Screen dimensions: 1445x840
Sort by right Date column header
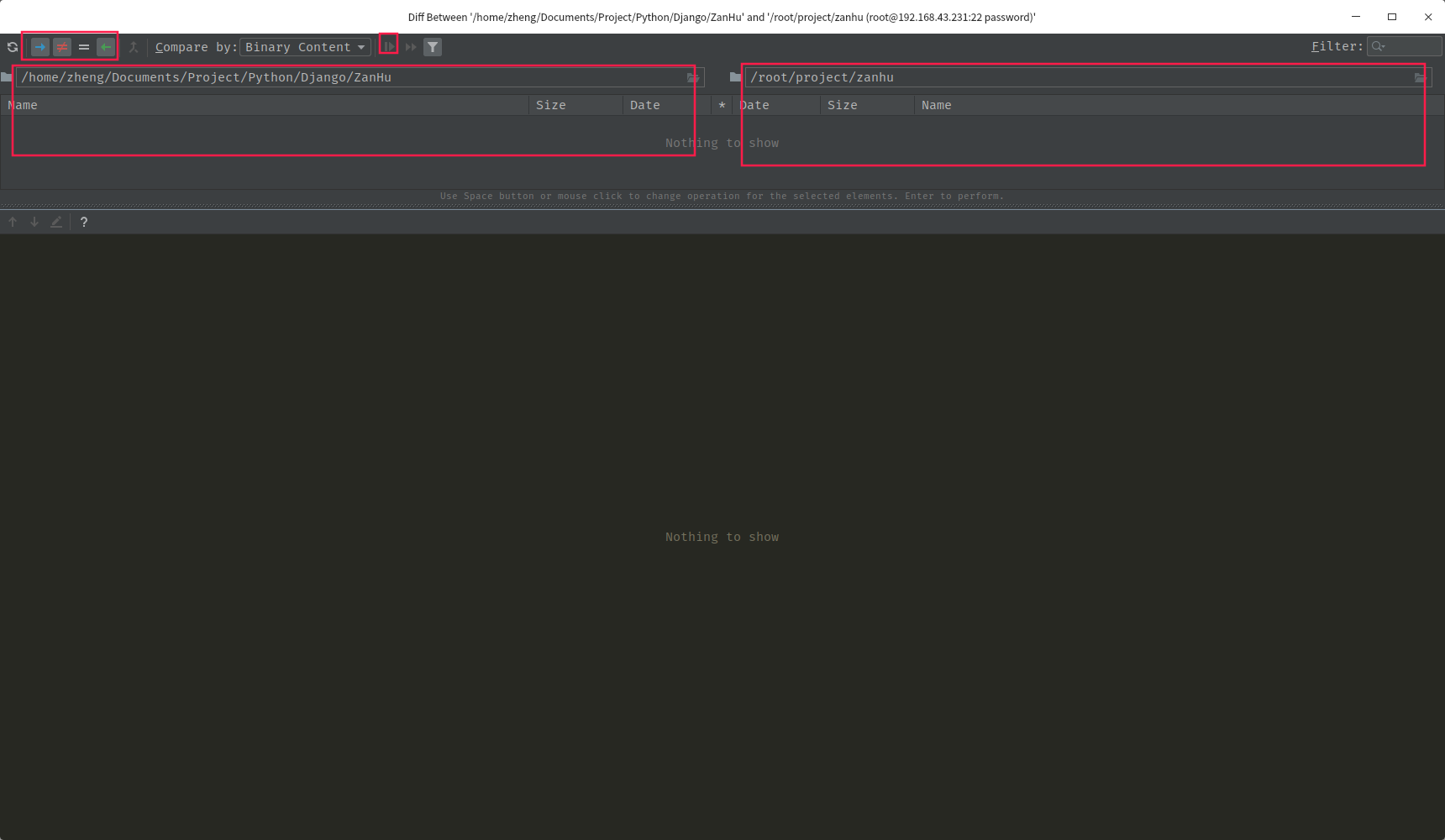pos(776,105)
